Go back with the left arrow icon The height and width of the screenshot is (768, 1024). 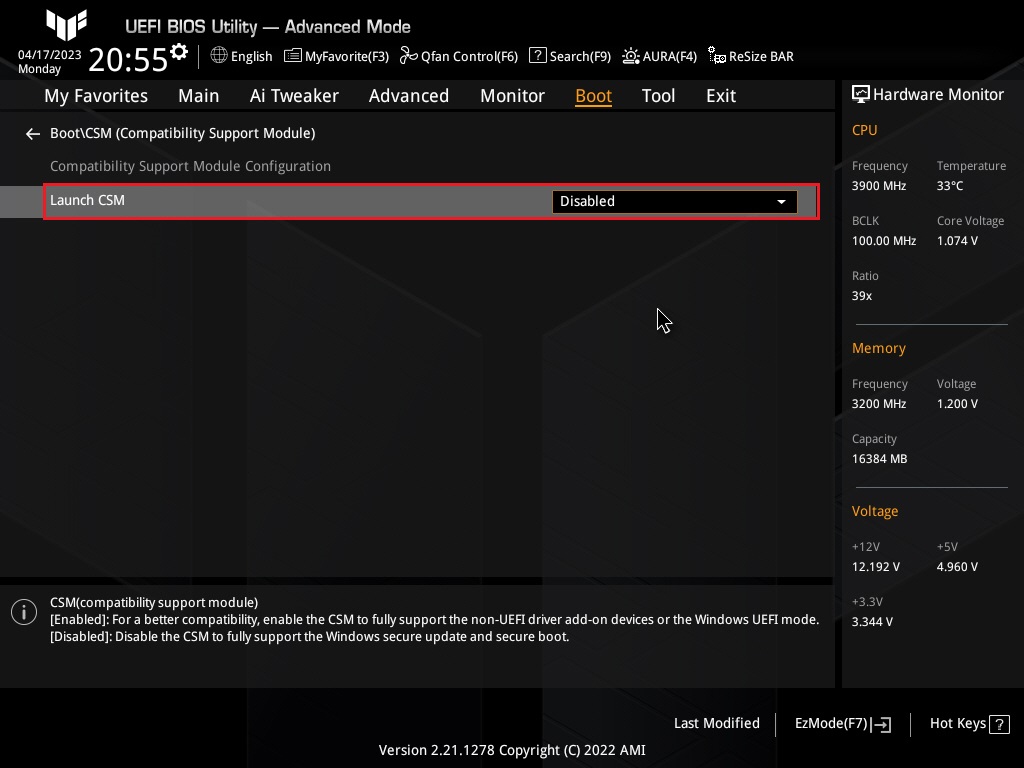pyautogui.click(x=33, y=134)
